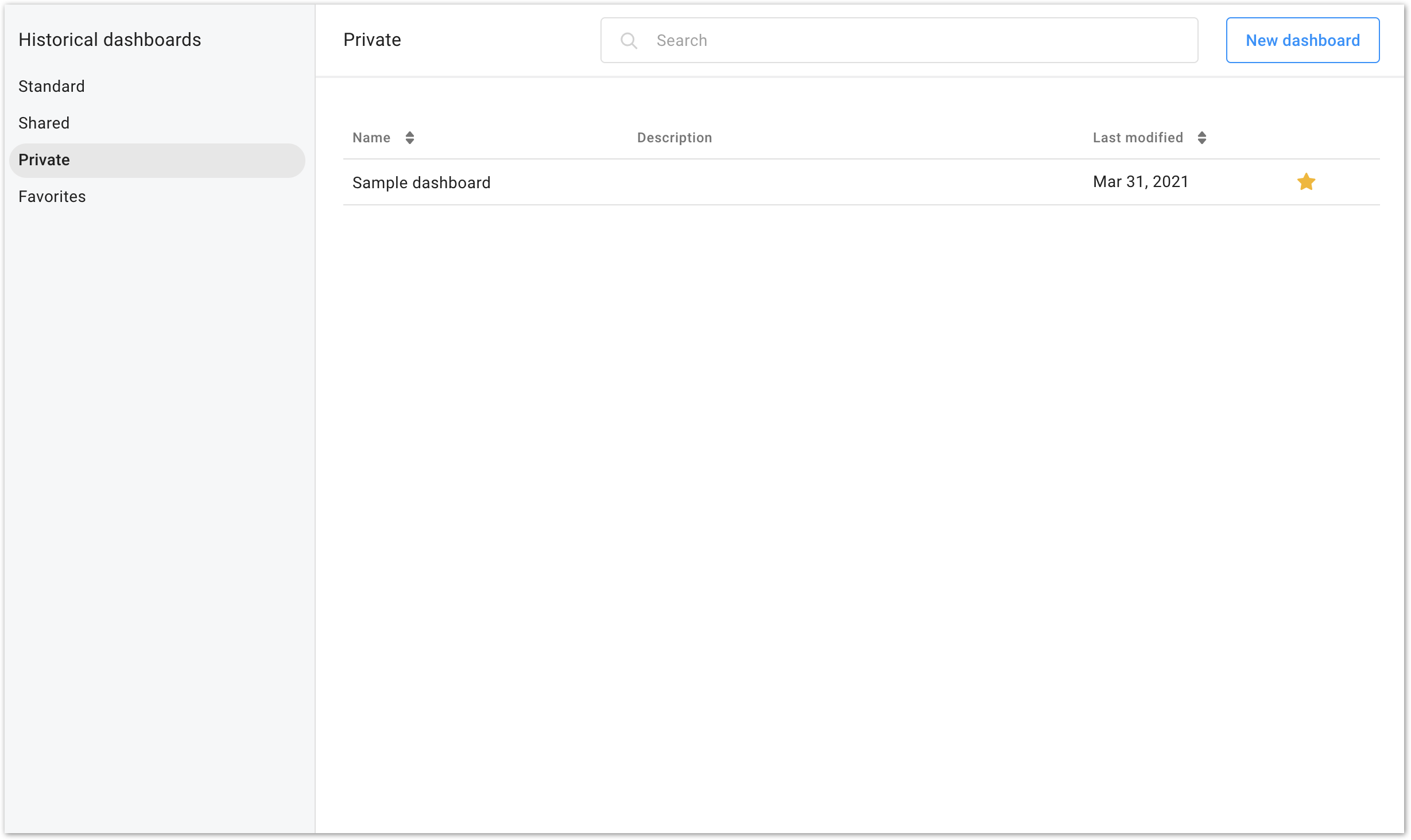Open the Sample dashboard

pos(421,182)
